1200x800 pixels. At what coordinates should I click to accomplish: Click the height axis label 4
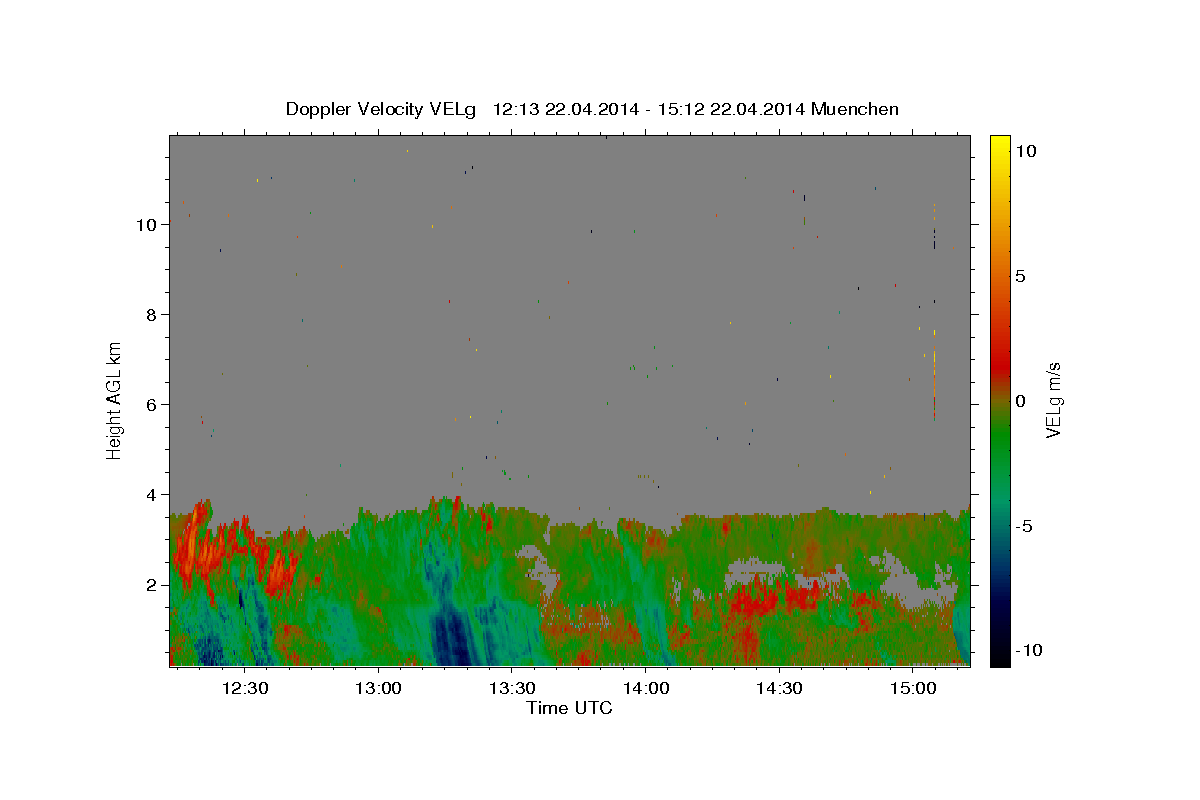click(151, 494)
